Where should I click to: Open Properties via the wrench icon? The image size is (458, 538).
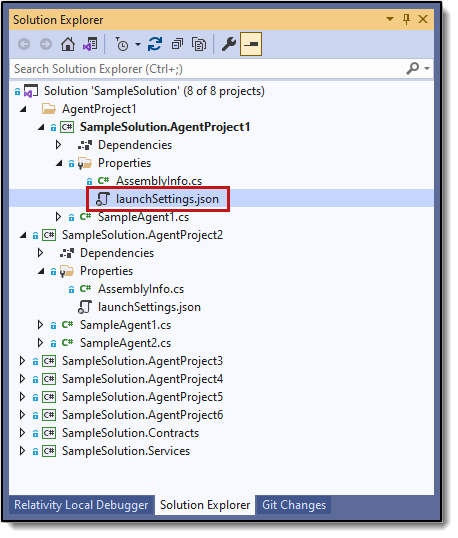tap(228, 44)
